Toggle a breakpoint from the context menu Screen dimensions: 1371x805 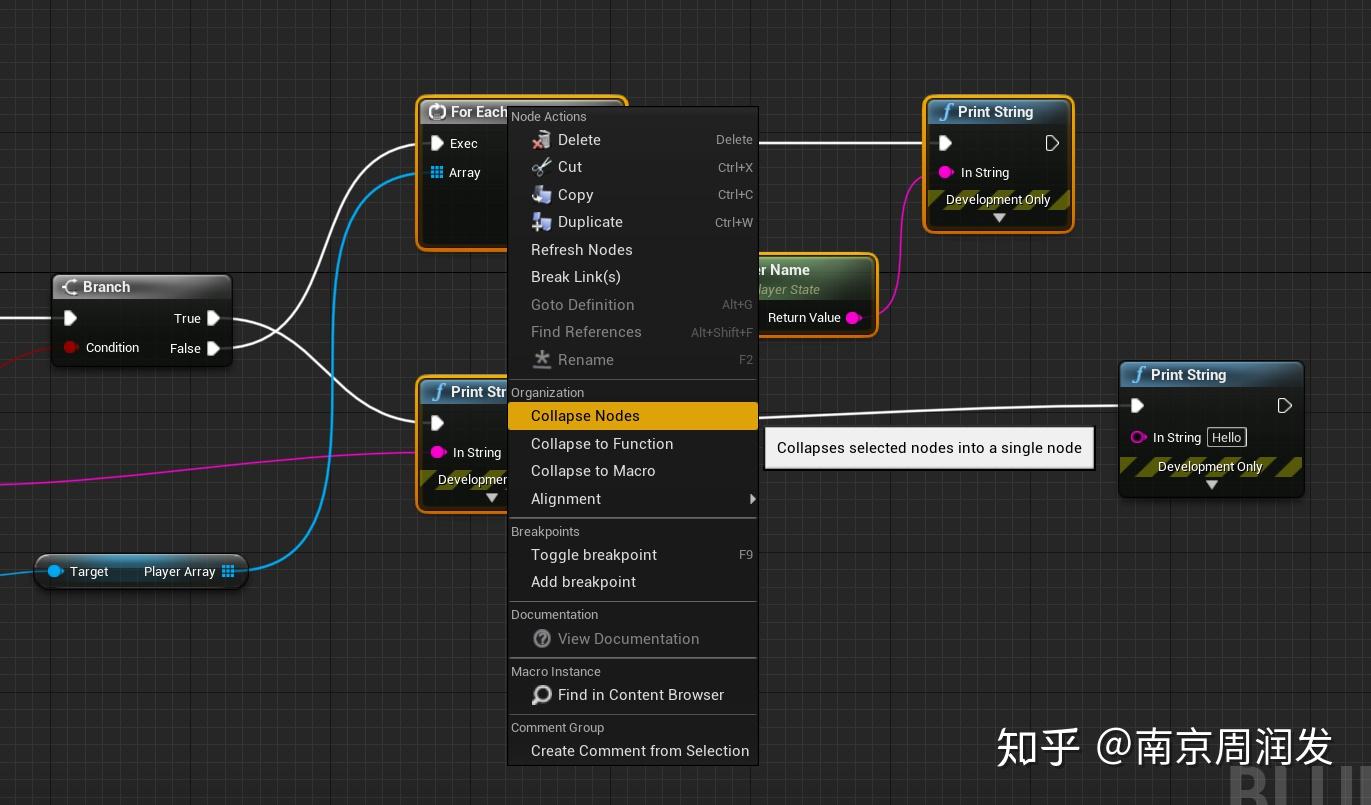tap(593, 555)
